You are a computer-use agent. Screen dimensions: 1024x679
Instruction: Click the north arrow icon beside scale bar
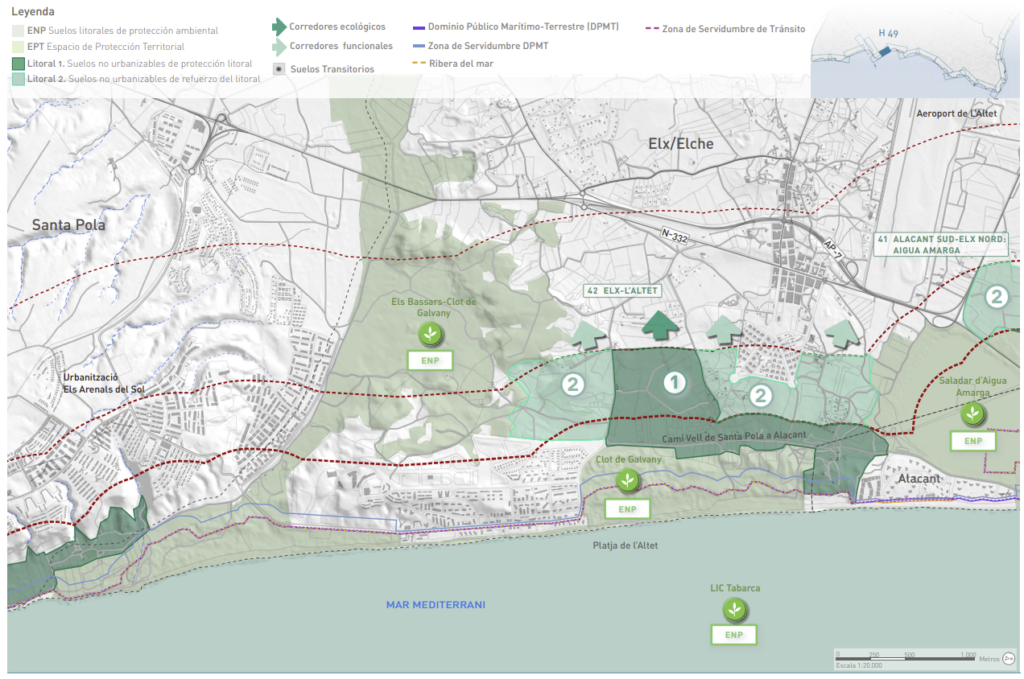[1008, 658]
